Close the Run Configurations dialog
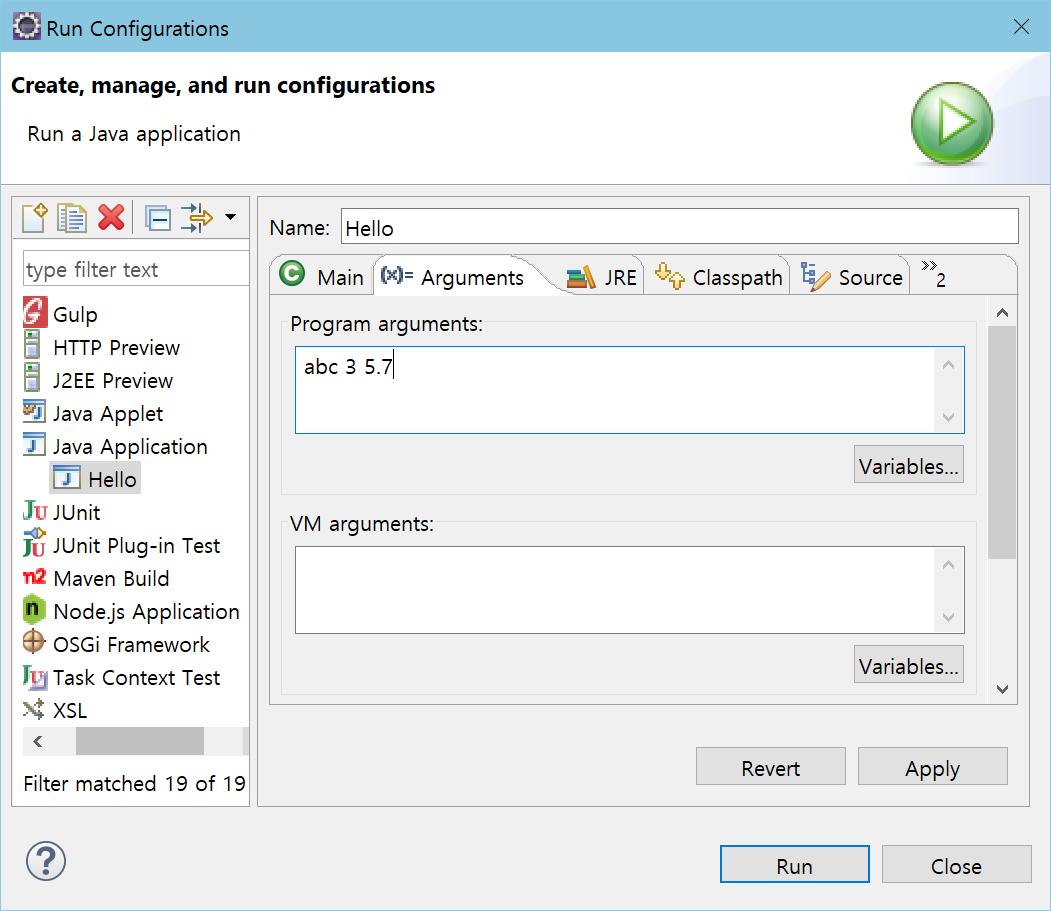Viewport: 1051px width, 911px height. tap(956, 865)
